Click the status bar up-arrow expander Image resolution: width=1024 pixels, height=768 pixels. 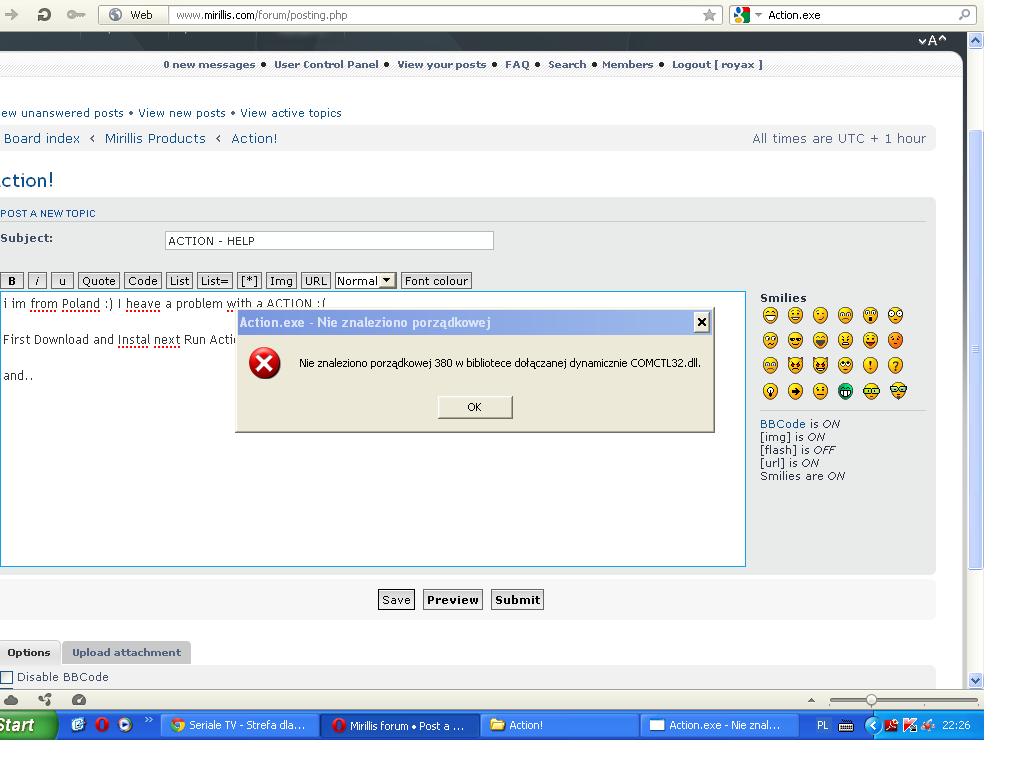click(811, 700)
